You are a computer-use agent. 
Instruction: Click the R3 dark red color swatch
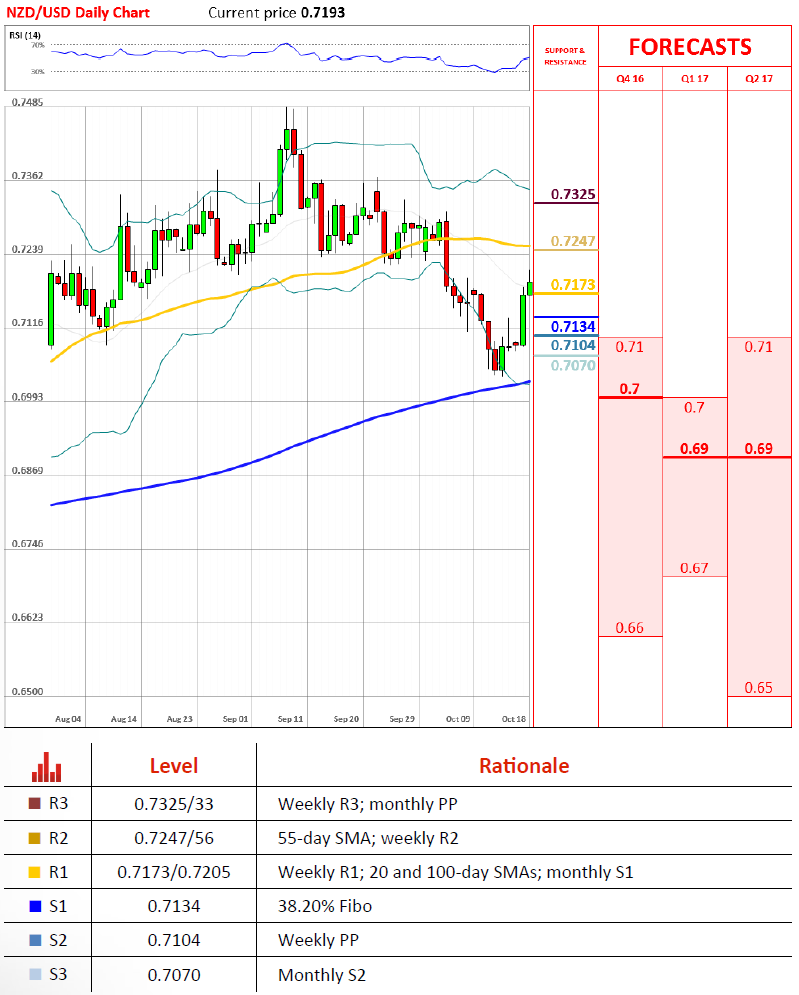pos(35,803)
